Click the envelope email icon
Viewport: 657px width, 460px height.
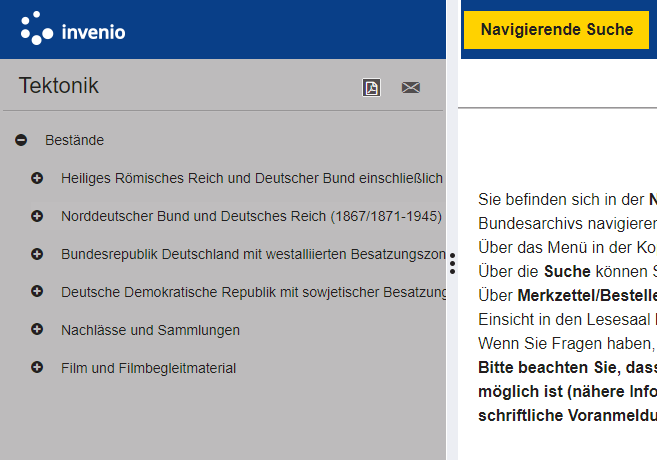(x=411, y=88)
